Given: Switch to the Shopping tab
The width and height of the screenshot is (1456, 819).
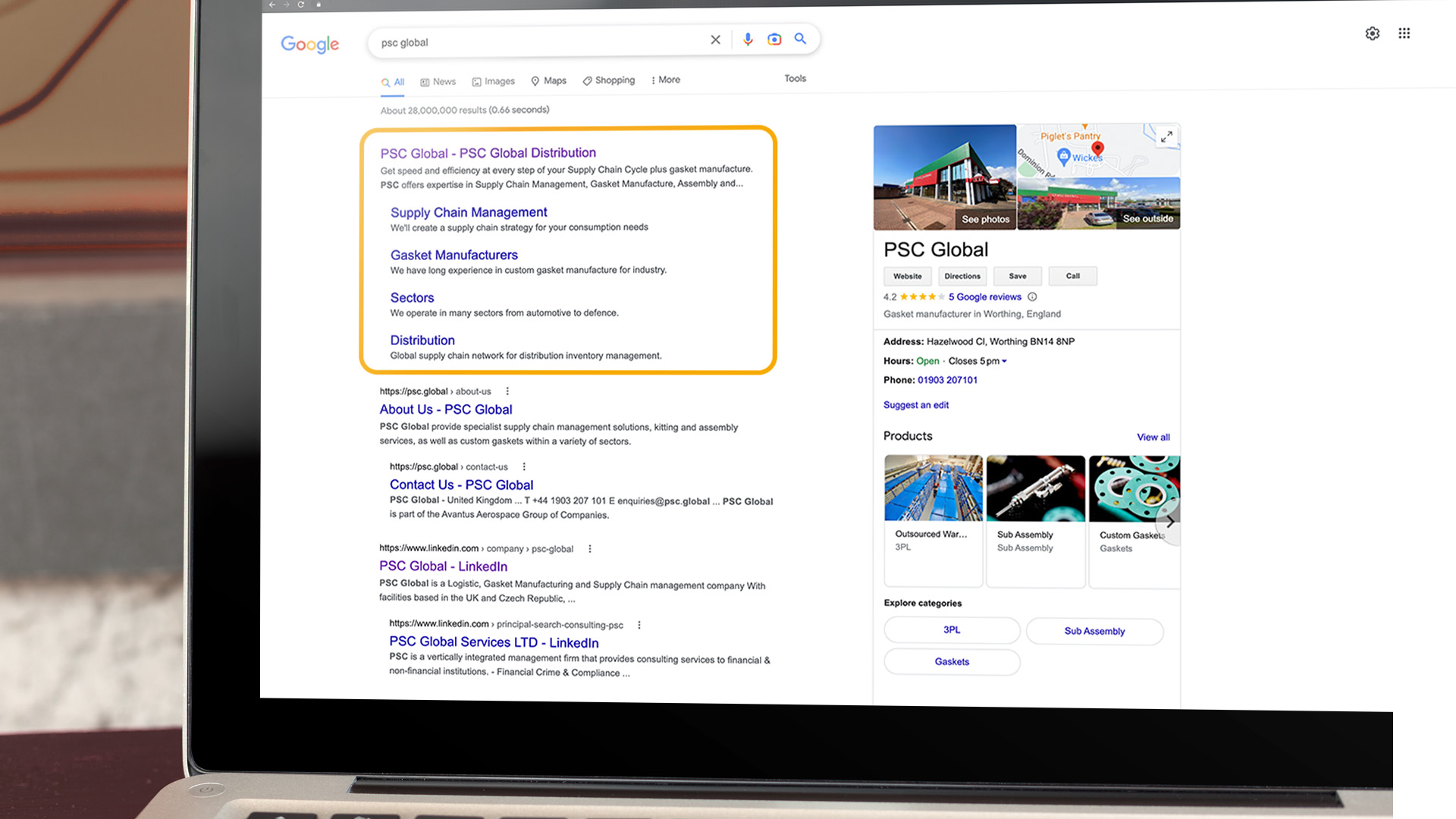Looking at the screenshot, I should 609,80.
